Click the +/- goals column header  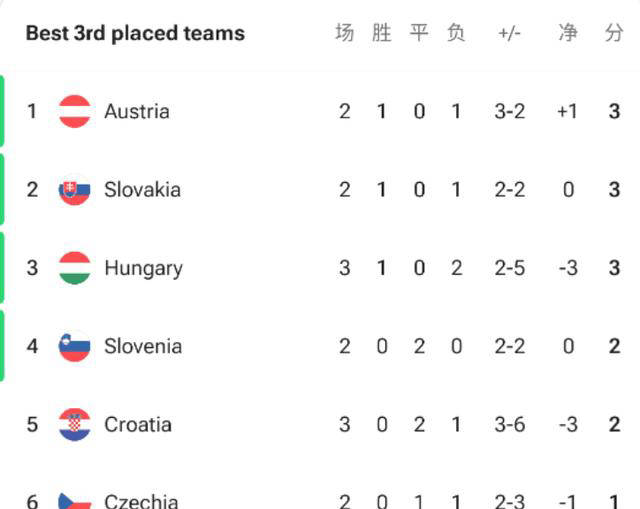tap(509, 33)
